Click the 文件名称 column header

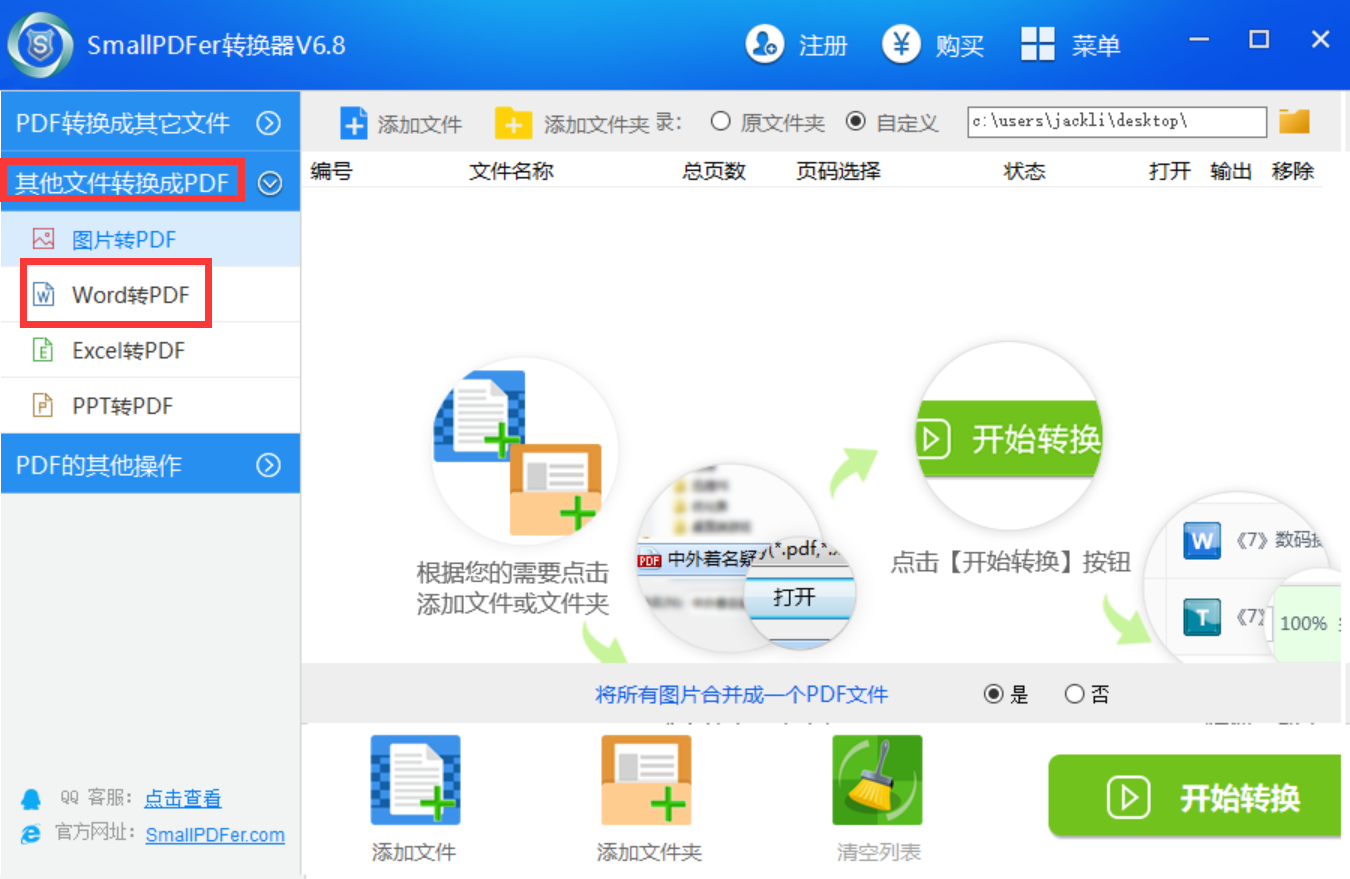(511, 171)
